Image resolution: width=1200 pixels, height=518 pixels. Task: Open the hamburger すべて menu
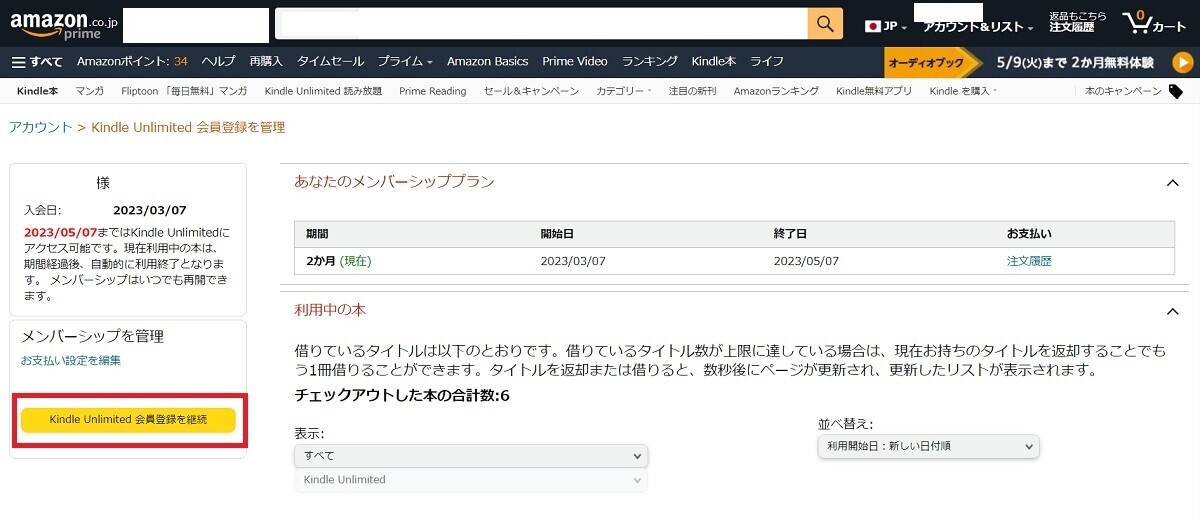click(x=37, y=62)
